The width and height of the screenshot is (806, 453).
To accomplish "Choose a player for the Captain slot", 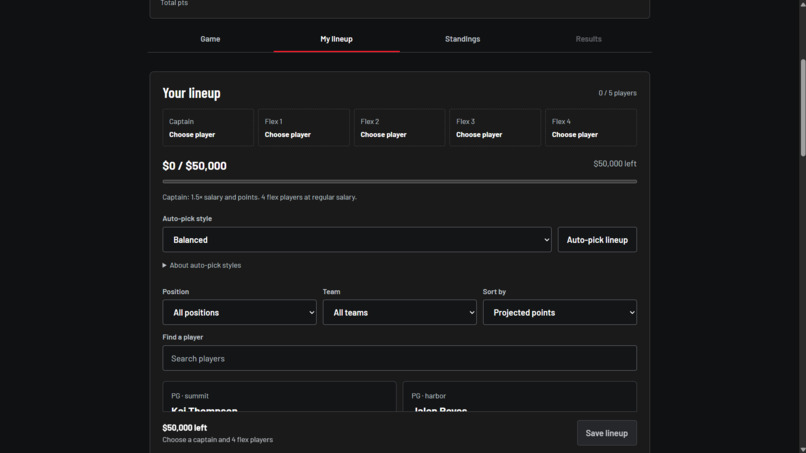I will coord(208,128).
